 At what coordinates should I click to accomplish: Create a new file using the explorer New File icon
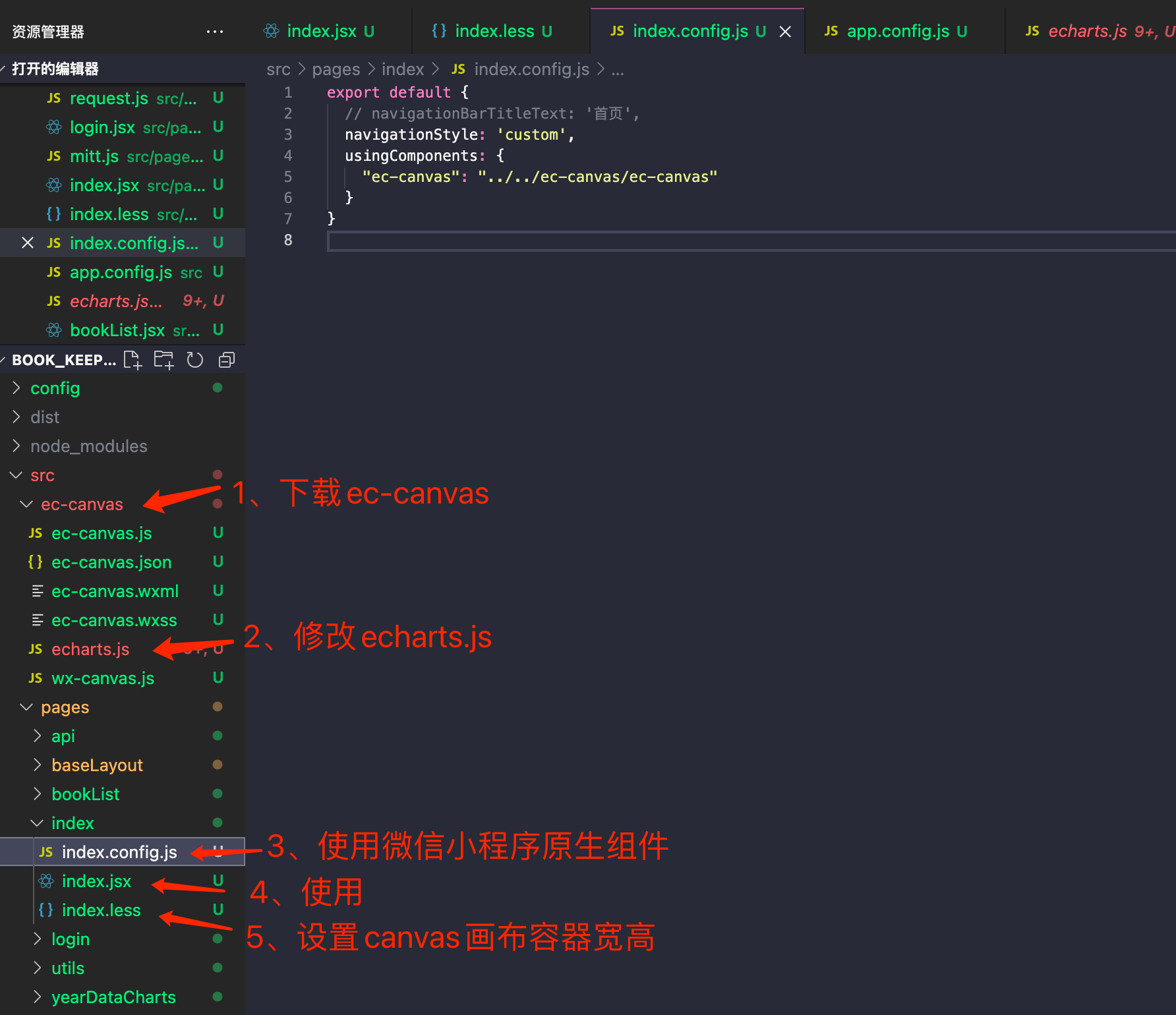point(132,359)
